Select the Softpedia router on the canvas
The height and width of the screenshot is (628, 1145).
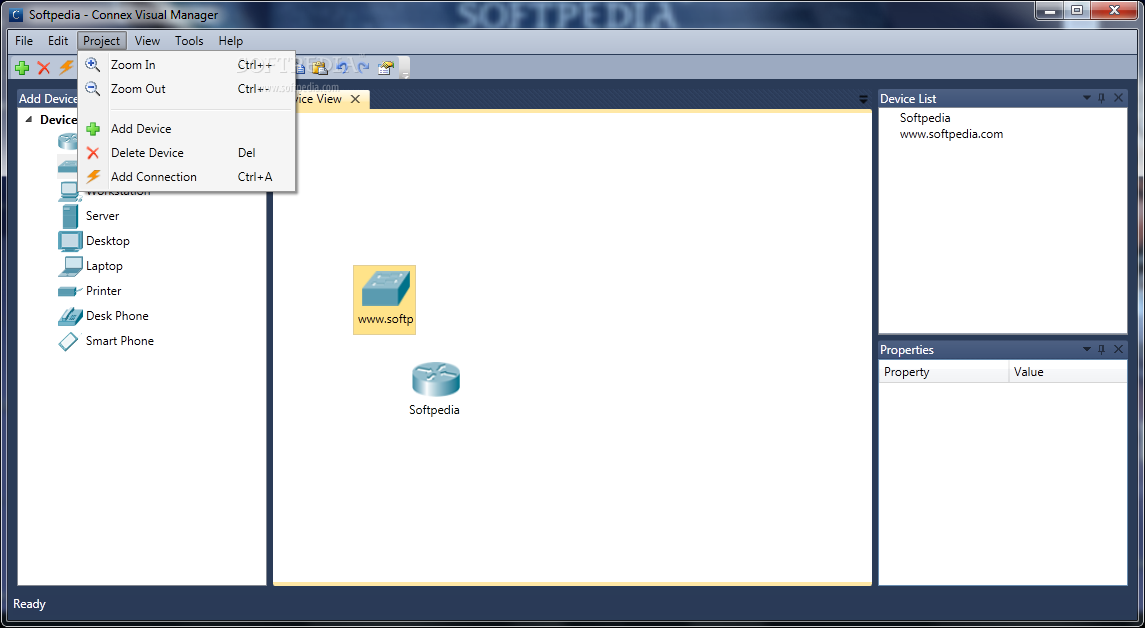click(435, 389)
